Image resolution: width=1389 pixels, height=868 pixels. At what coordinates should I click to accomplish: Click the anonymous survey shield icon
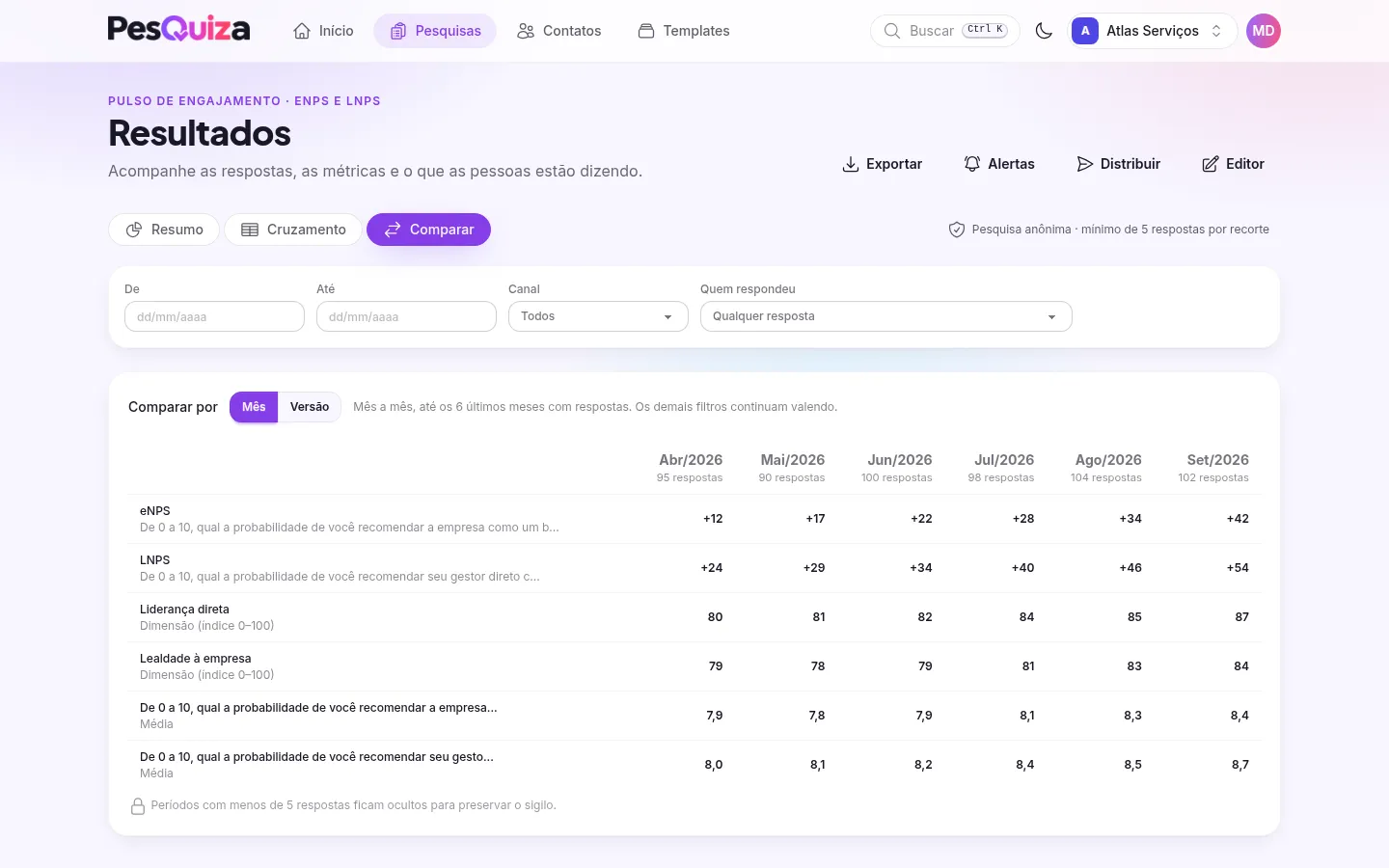click(957, 230)
